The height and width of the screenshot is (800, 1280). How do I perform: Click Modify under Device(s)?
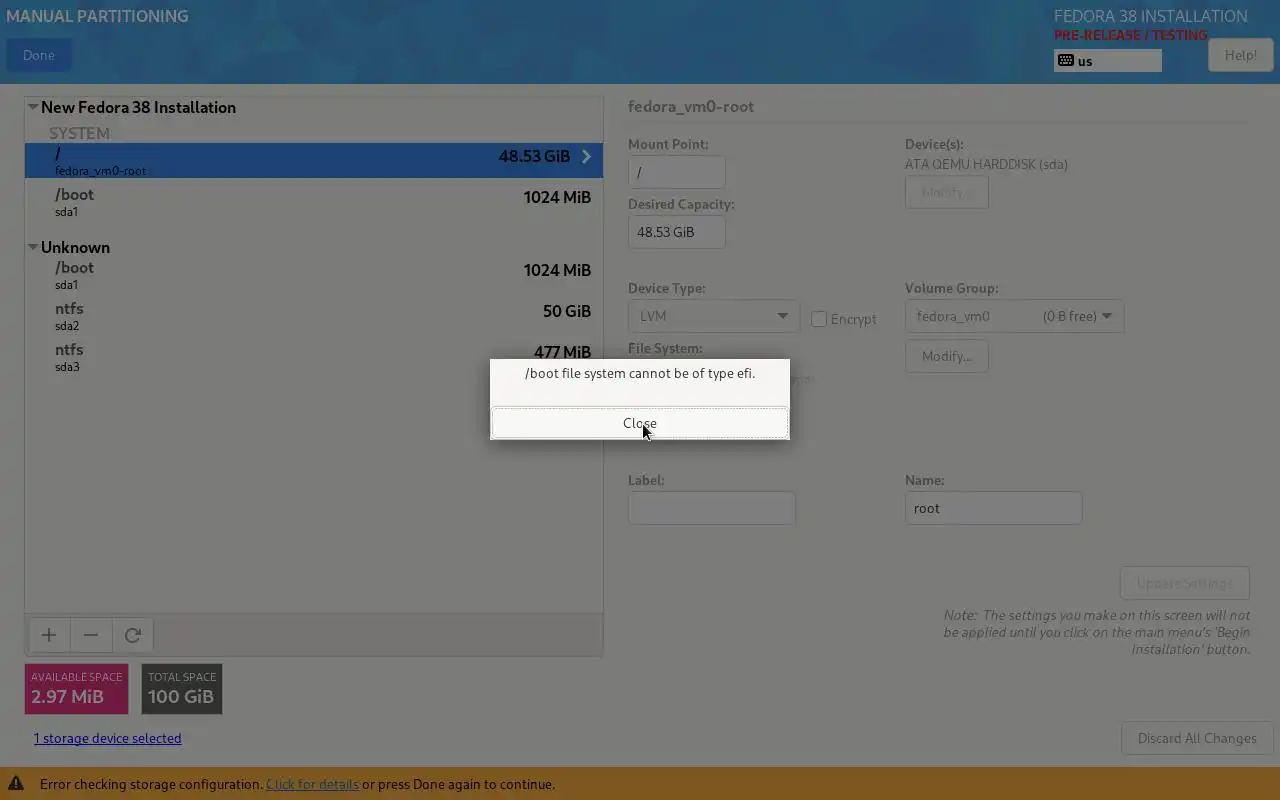click(947, 192)
